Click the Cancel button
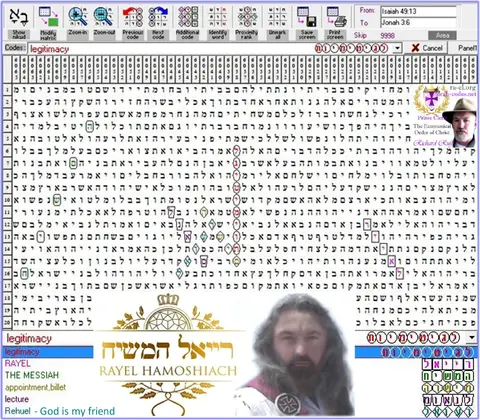 coord(427,48)
